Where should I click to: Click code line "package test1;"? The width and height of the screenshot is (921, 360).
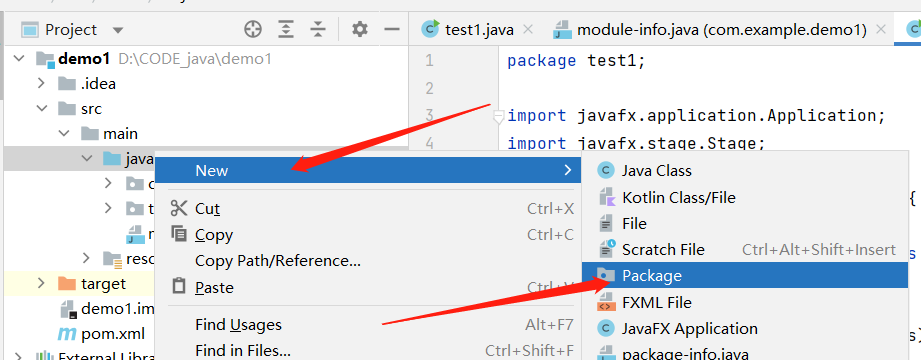tap(576, 60)
